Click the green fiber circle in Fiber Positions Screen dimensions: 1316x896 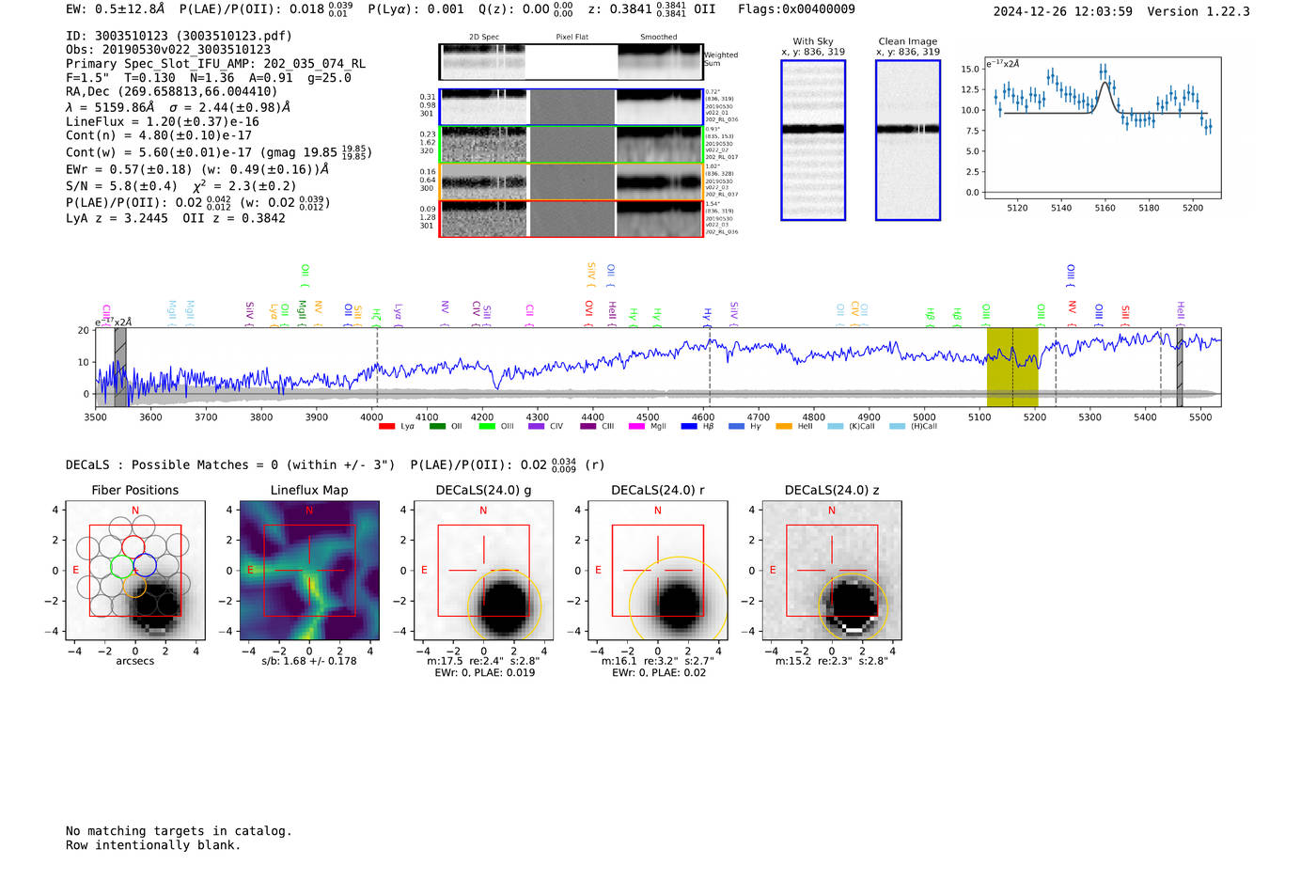122,566
